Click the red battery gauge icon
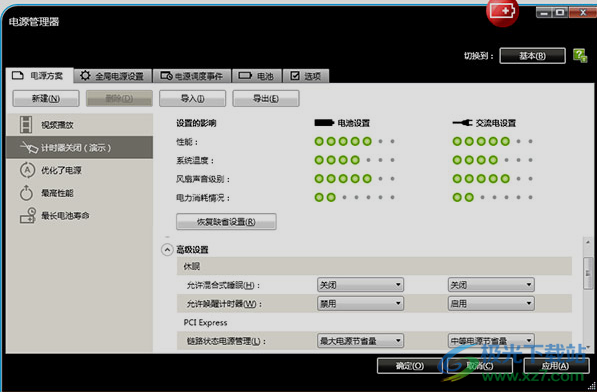Viewport: 597px width, 392px height. pos(503,11)
